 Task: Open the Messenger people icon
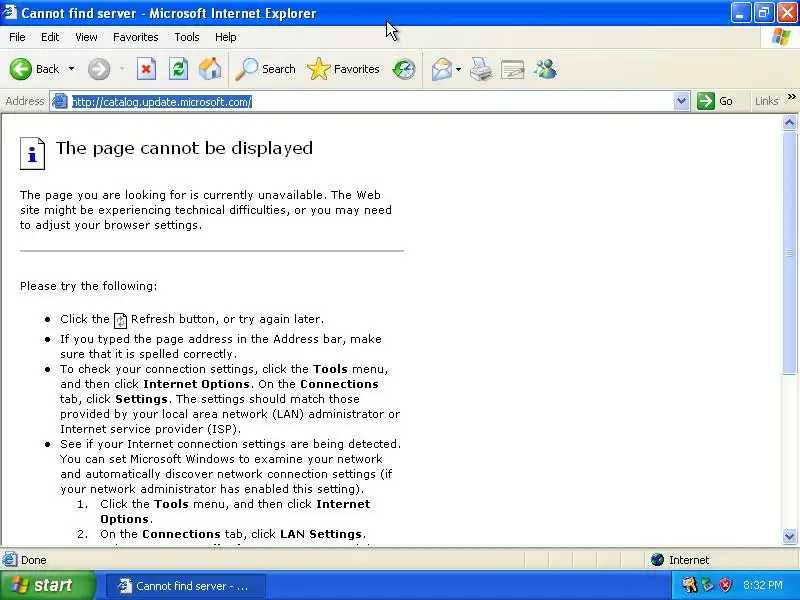[545, 69]
